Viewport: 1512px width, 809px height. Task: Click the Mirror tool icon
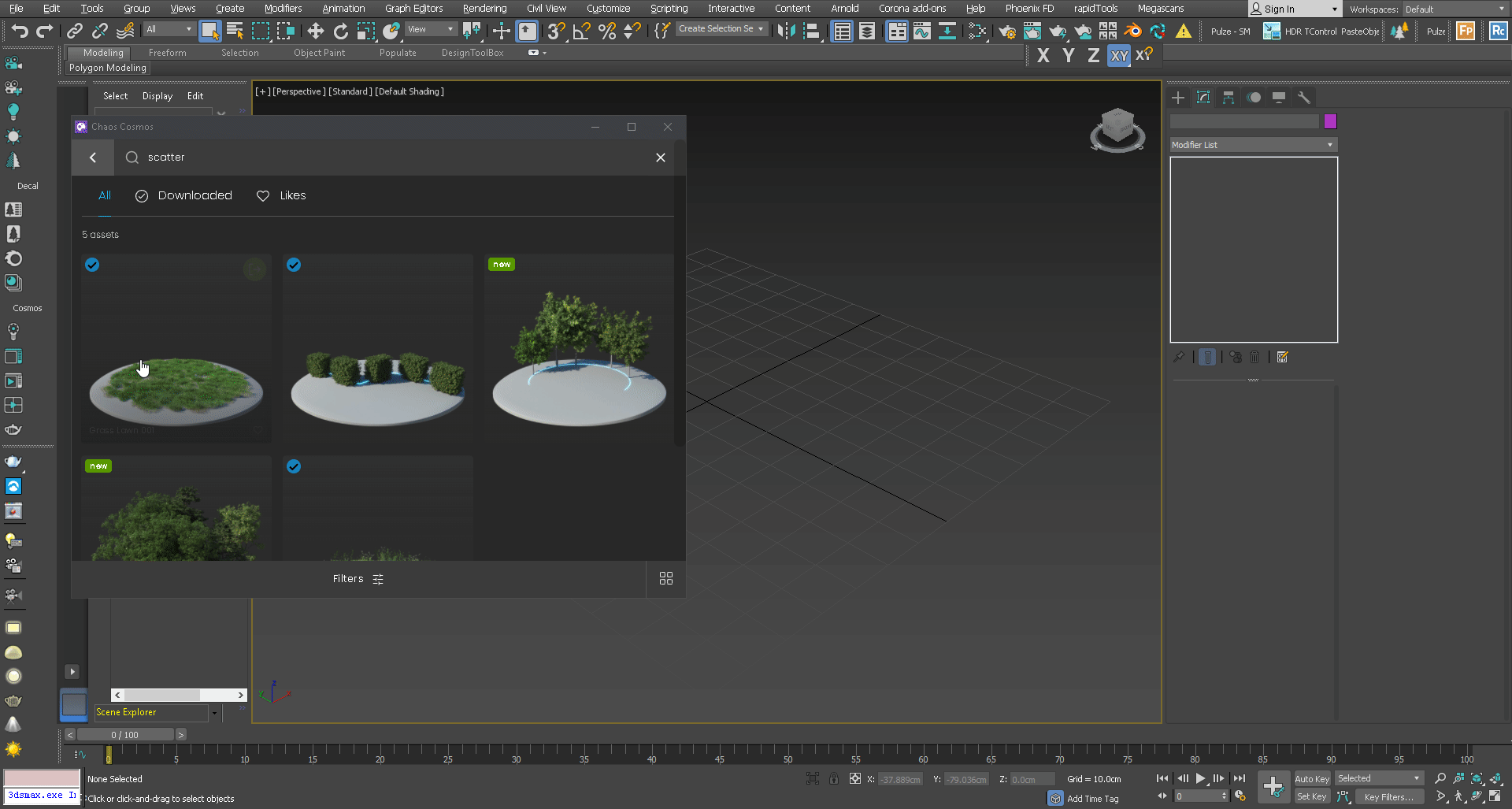785,31
